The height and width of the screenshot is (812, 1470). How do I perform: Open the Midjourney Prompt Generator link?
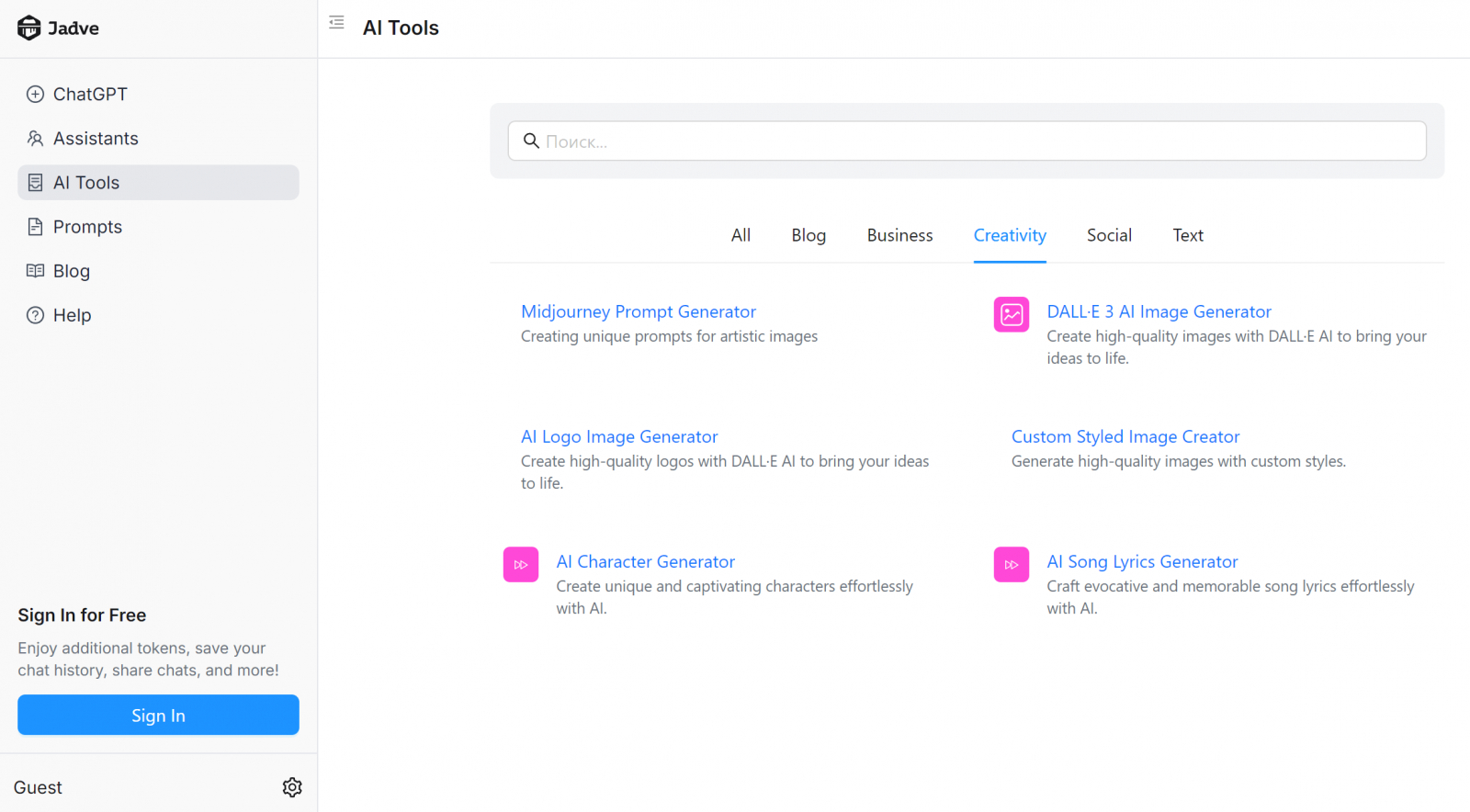tap(638, 312)
